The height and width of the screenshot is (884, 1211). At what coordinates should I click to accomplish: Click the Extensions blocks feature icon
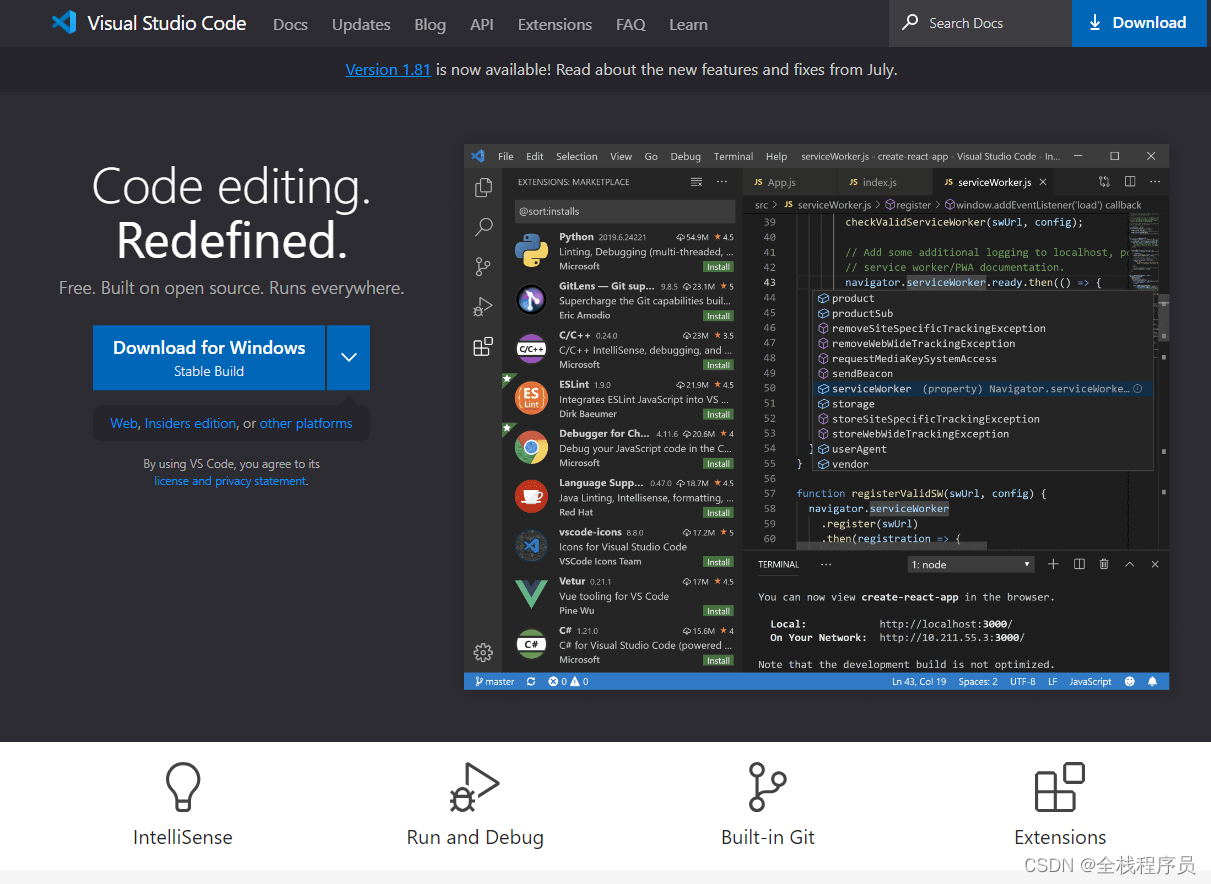tap(1060, 787)
